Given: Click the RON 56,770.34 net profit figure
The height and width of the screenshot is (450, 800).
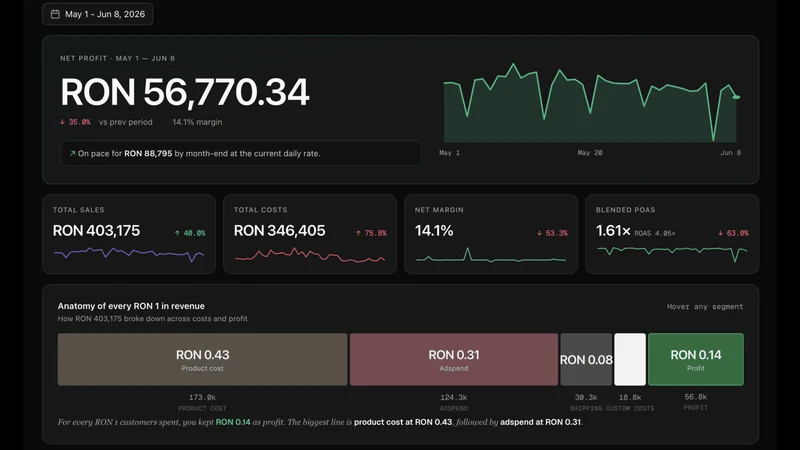Looking at the screenshot, I should (x=185, y=92).
